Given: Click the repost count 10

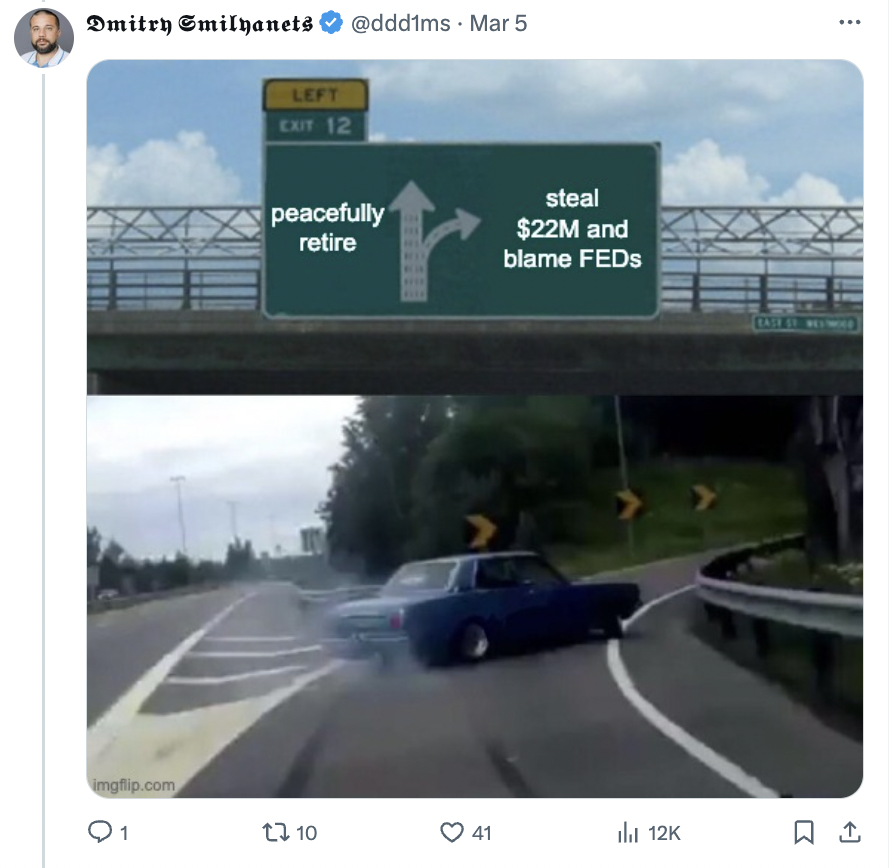Looking at the screenshot, I should [306, 833].
